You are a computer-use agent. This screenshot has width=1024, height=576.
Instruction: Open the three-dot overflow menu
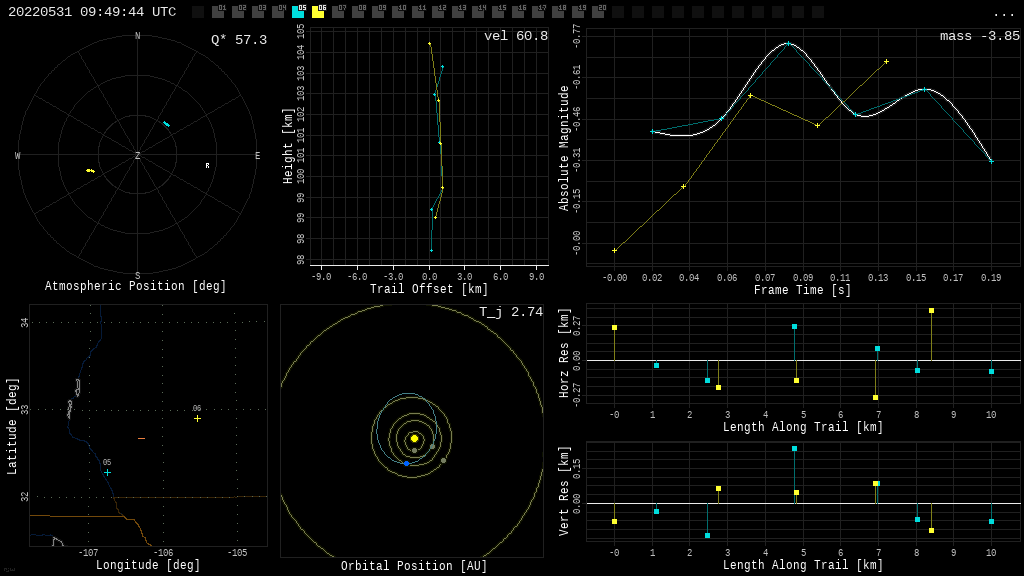[x=1003, y=14]
